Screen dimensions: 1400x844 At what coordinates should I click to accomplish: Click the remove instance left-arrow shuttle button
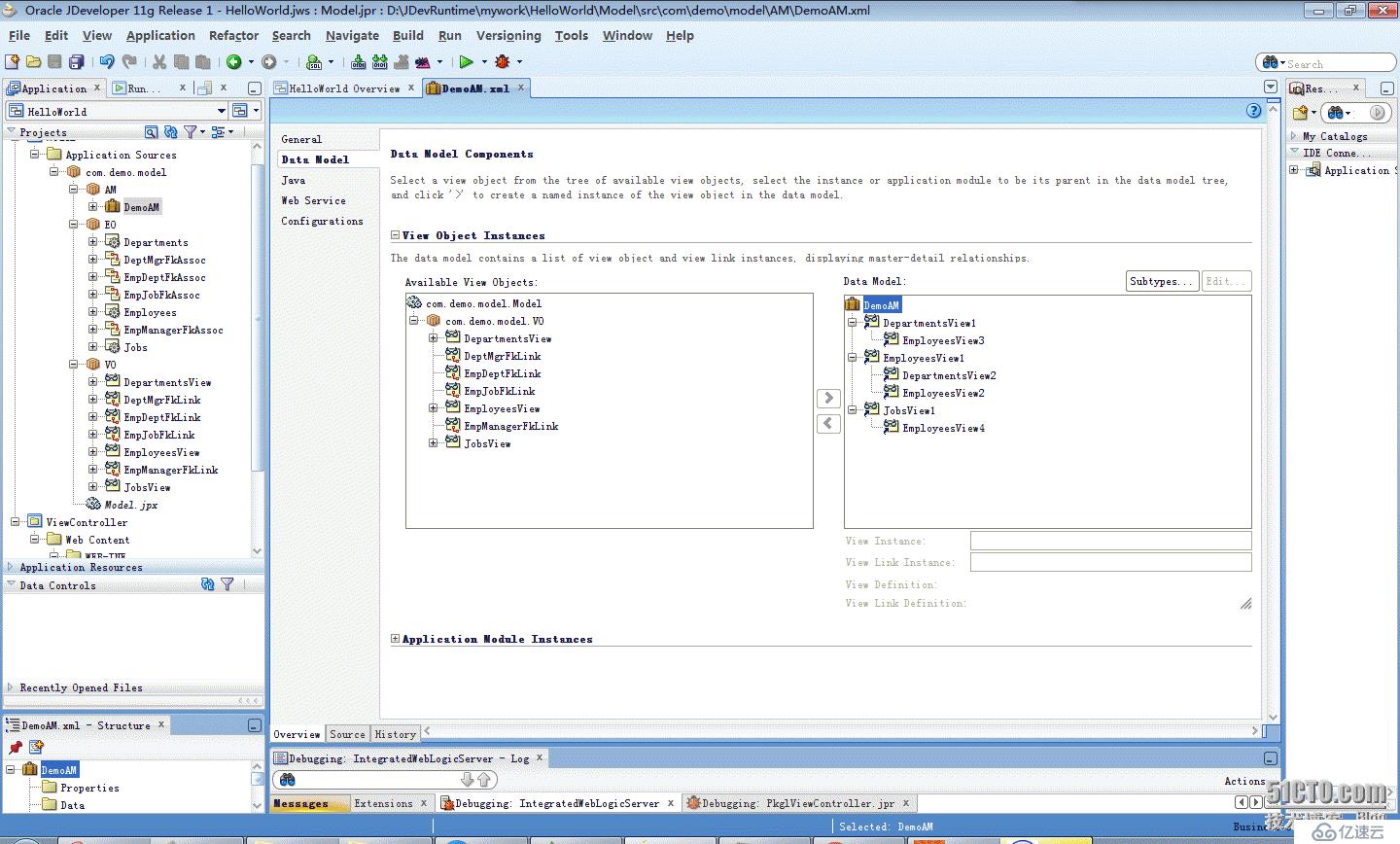point(828,423)
